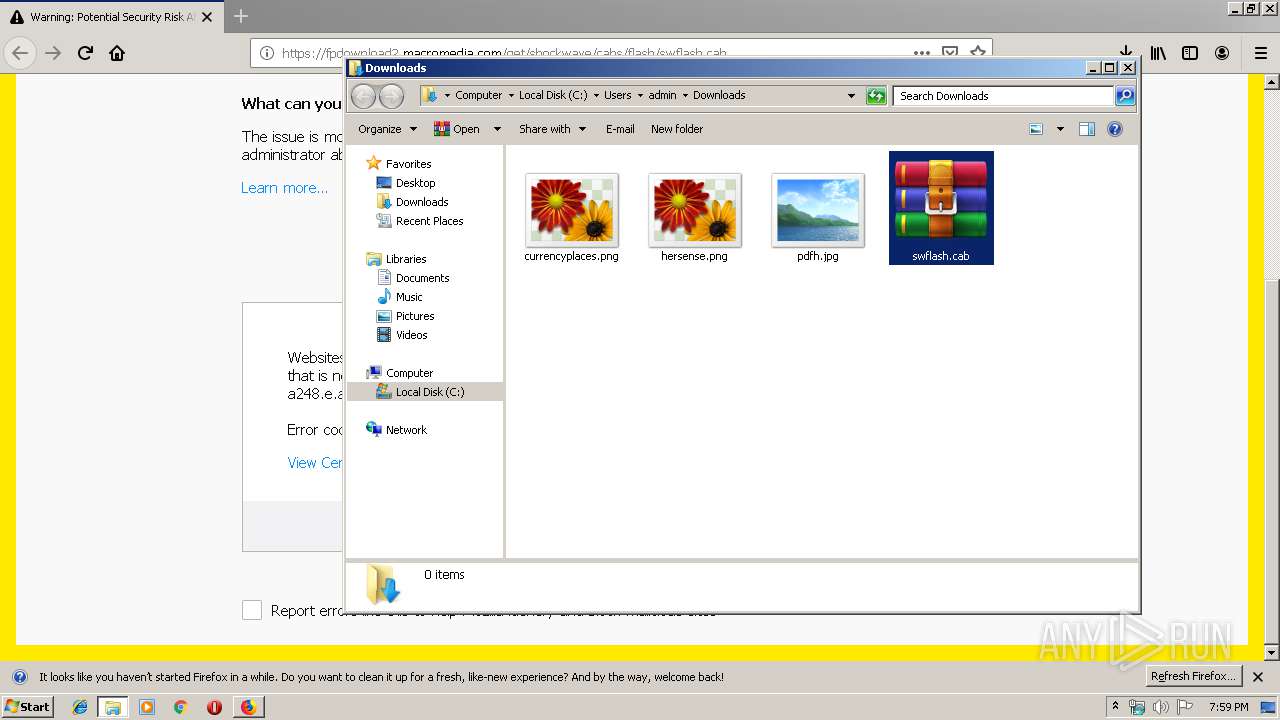
Task: Click admin breadcrumb segment
Action: 662,95
